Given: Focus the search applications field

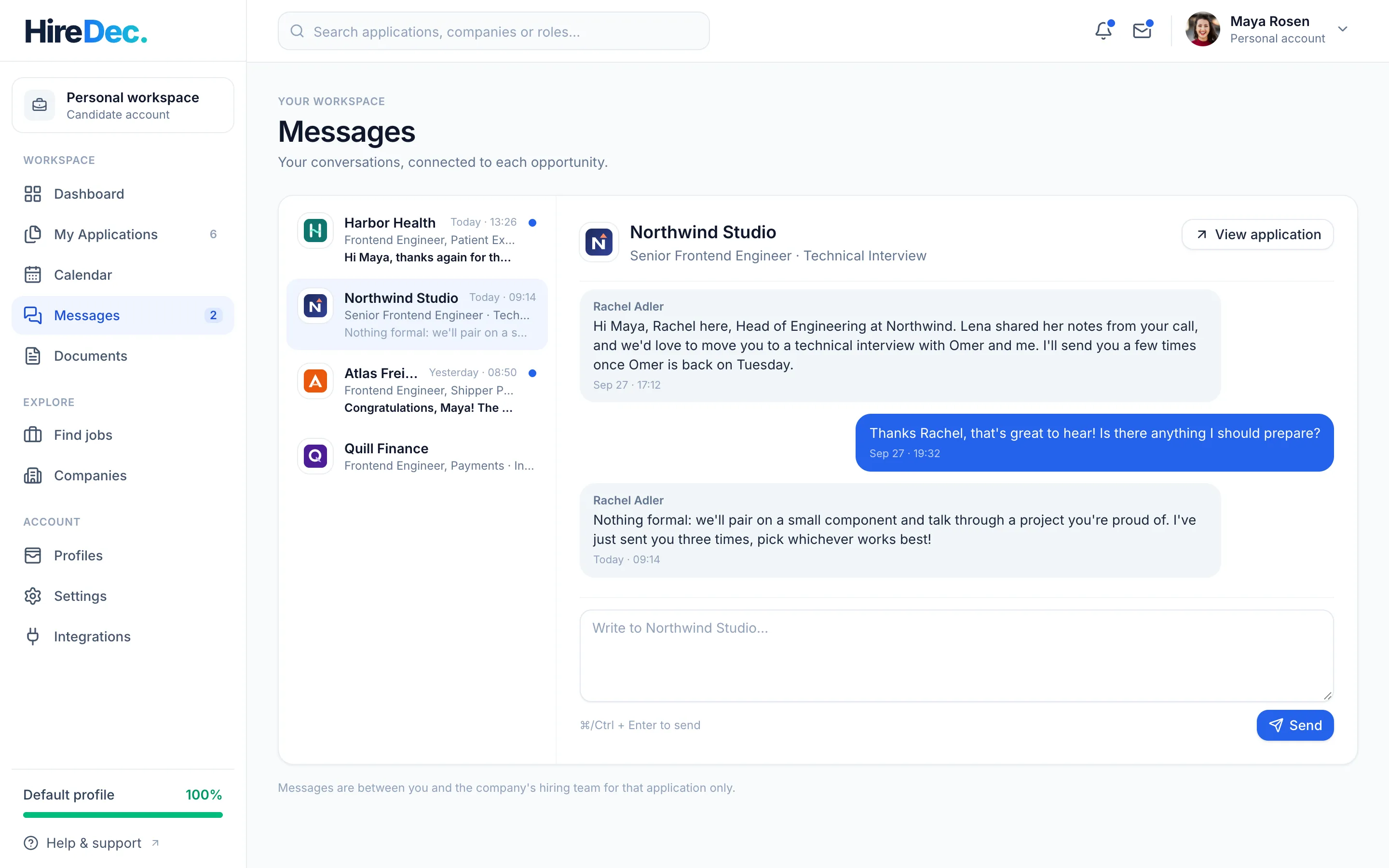Looking at the screenshot, I should 493,31.
